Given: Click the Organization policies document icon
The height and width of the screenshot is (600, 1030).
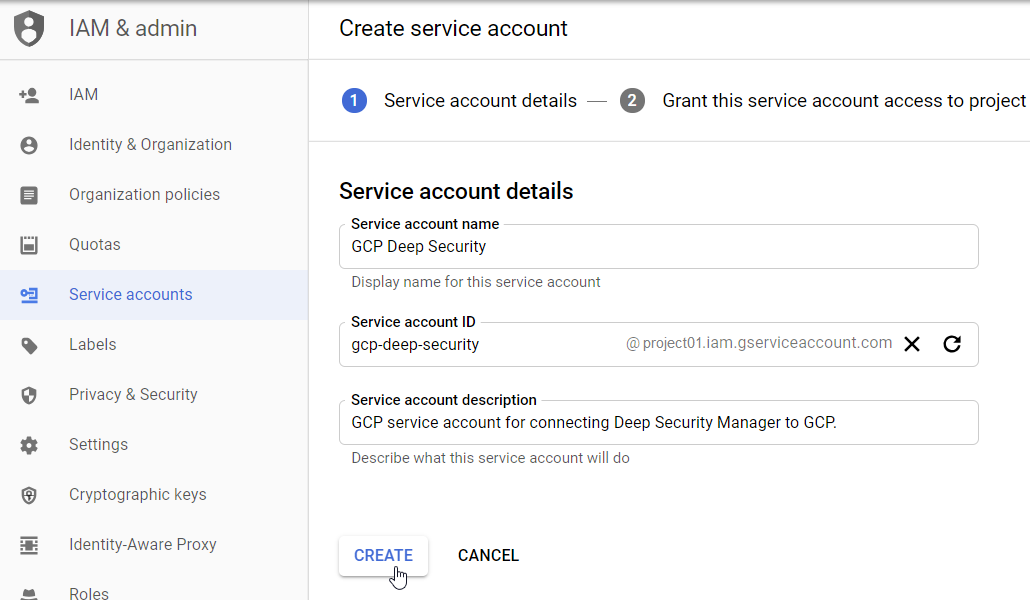Looking at the screenshot, I should [x=29, y=194].
